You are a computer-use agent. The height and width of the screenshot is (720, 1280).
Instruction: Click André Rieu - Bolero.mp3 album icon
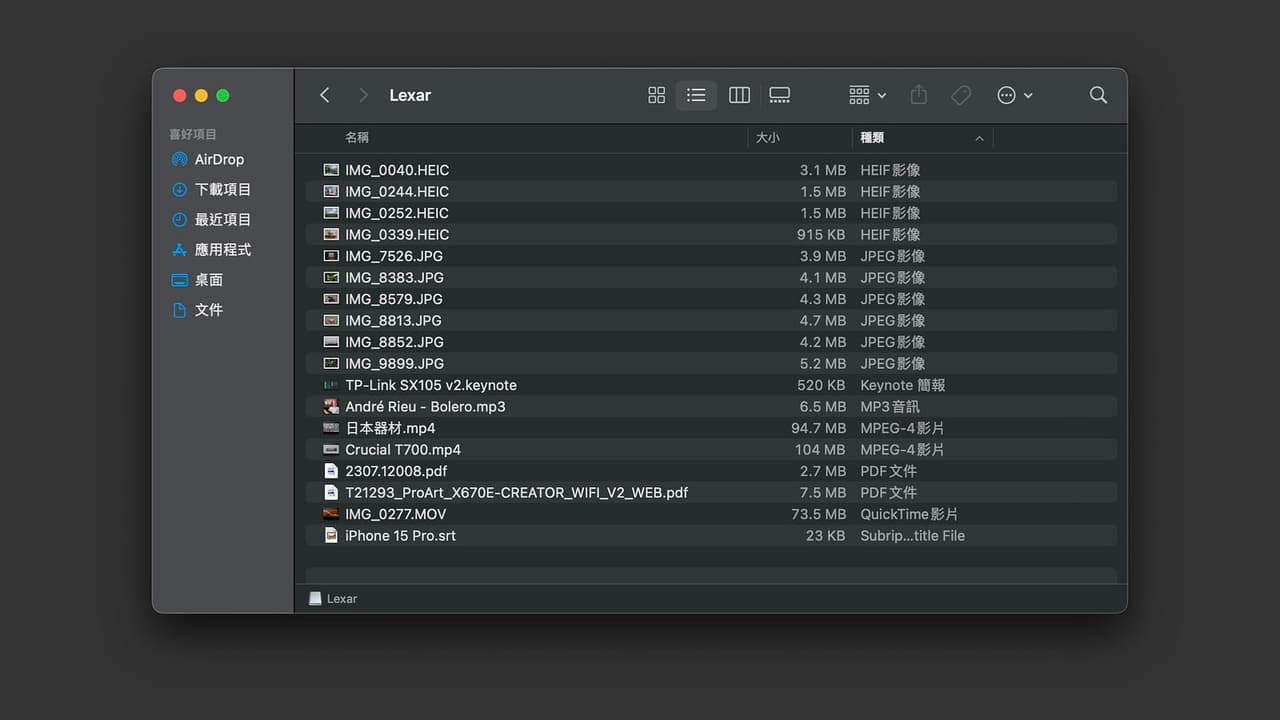[x=331, y=406]
